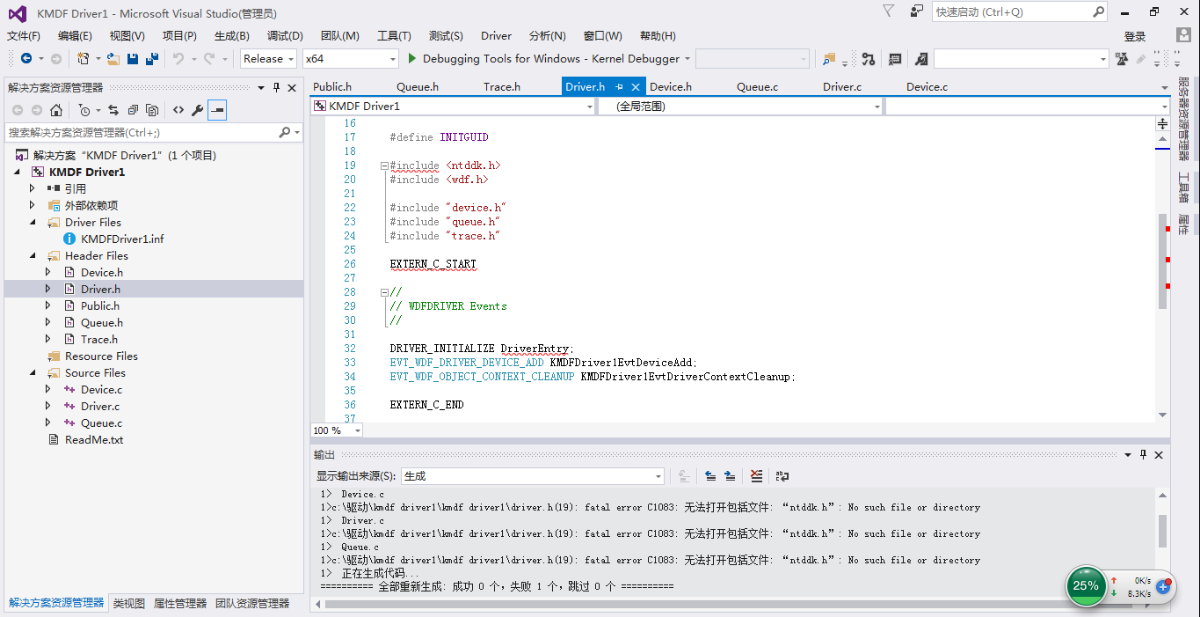1200x617 pixels.
Task: Open debugger target dropdown arrow
Action: (x=687, y=59)
